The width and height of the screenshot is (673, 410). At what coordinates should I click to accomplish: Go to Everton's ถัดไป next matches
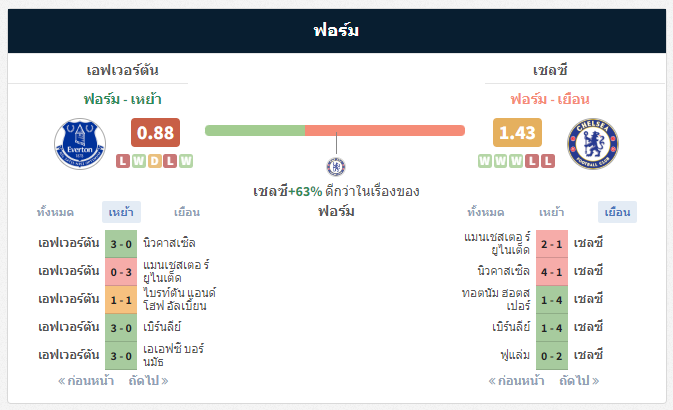(x=149, y=381)
